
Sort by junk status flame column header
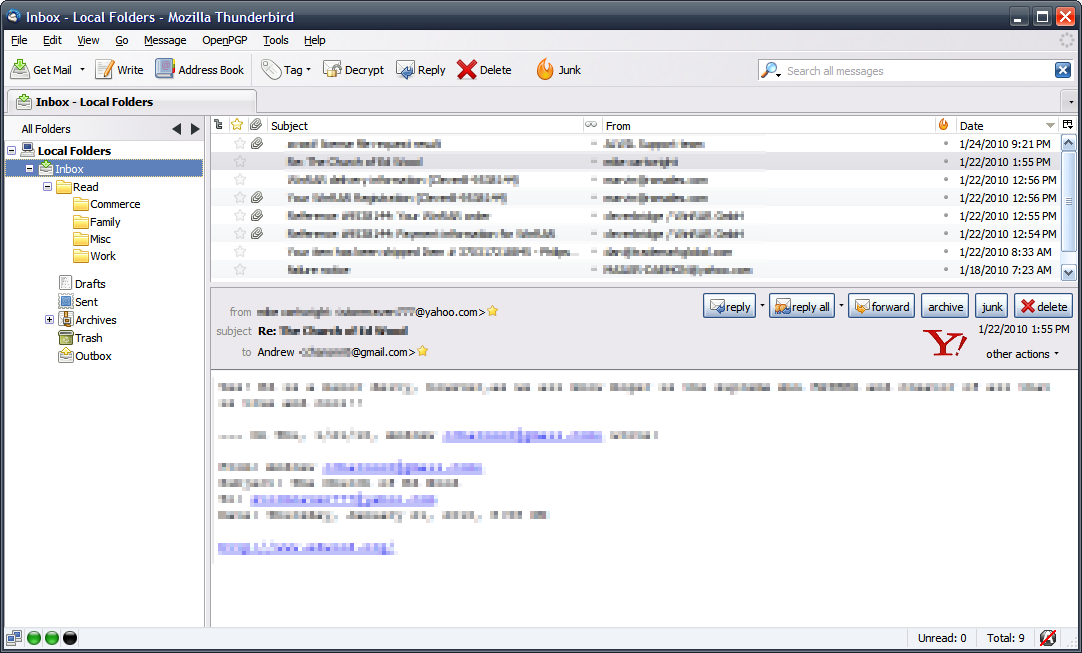943,125
